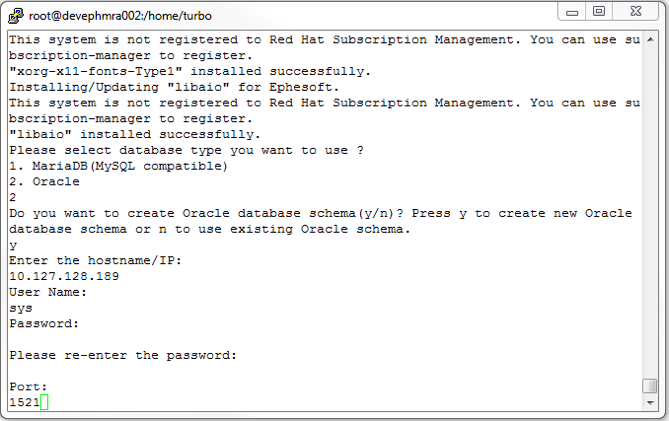669x421 pixels.
Task: Minimize the terminal window
Action: [573, 11]
